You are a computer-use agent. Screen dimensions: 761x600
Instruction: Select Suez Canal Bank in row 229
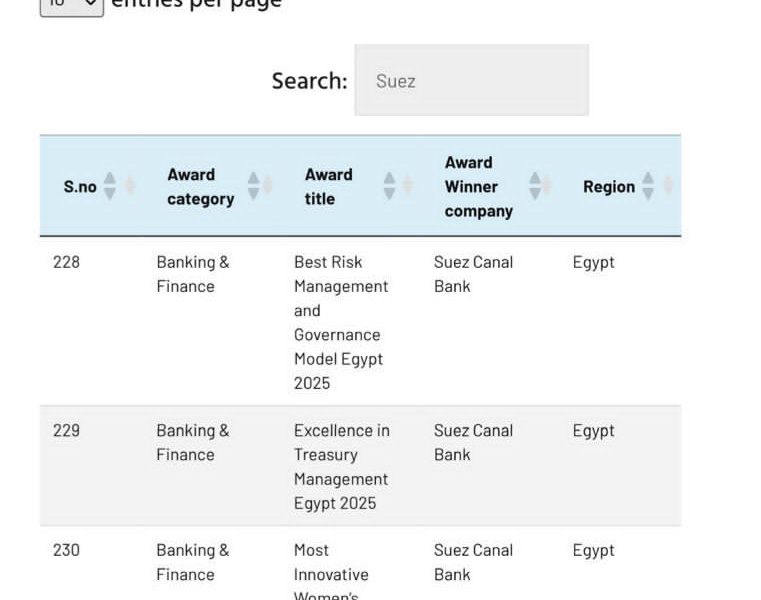(473, 443)
